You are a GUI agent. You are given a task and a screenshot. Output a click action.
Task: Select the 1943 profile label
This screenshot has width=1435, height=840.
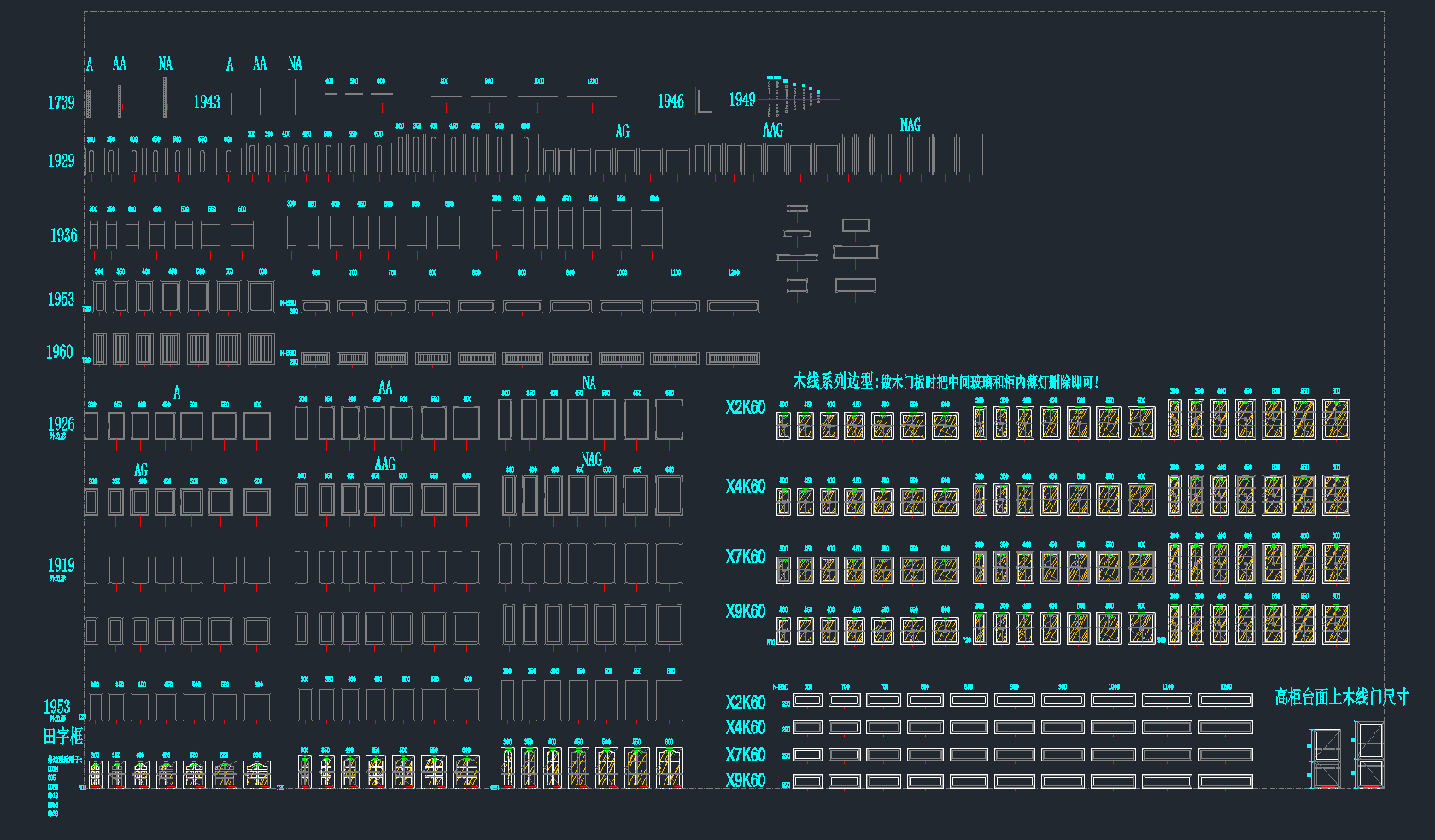pos(207,102)
